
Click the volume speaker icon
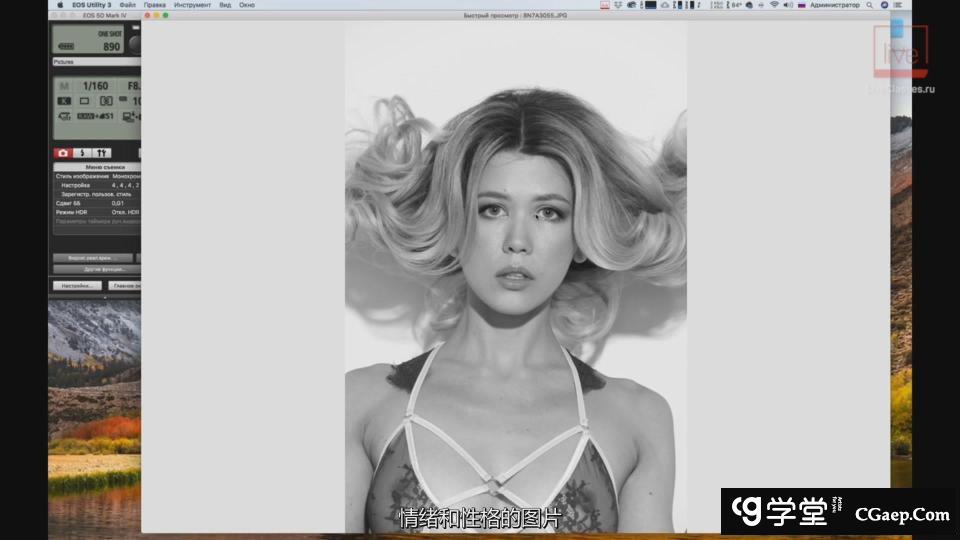(x=787, y=5)
